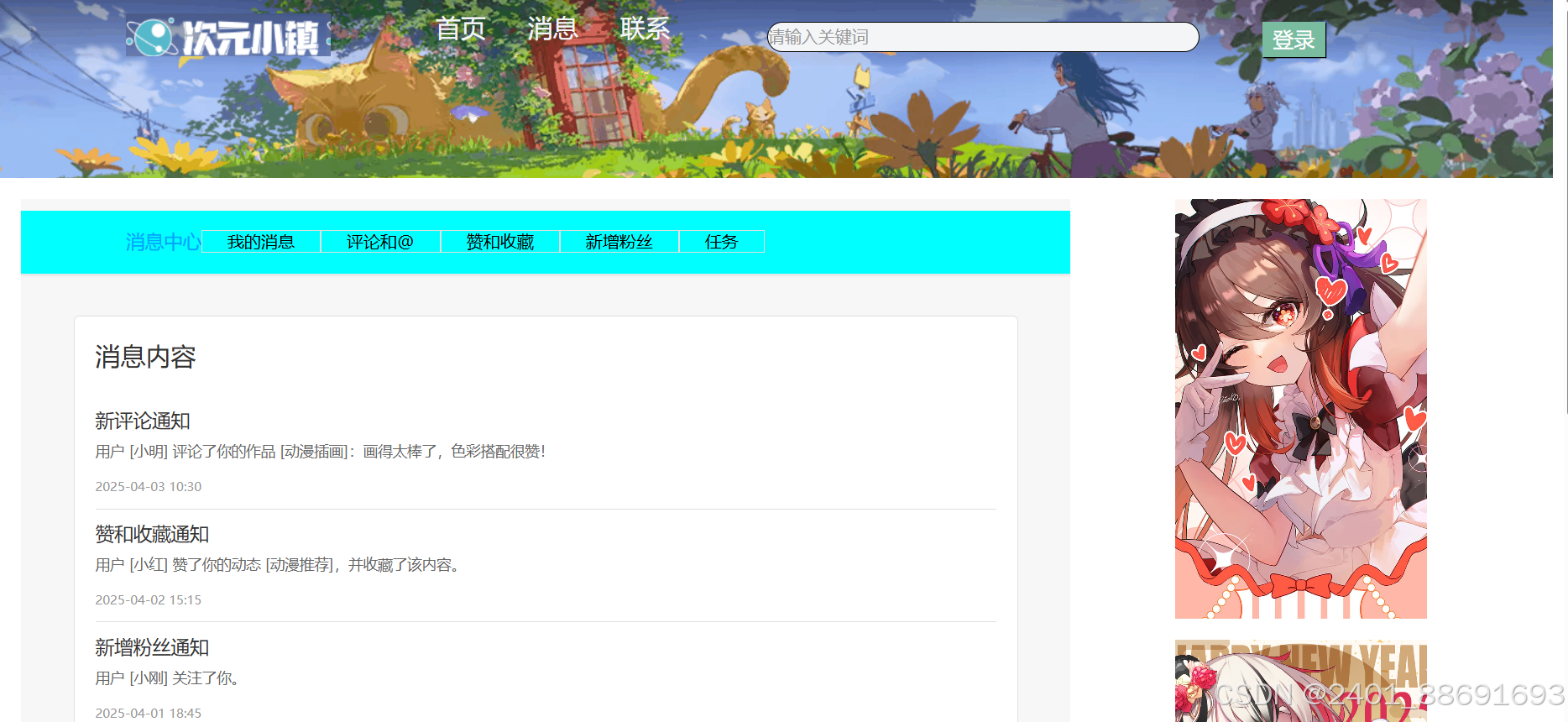Select the 赞和收藏通知 message title

coord(152,534)
